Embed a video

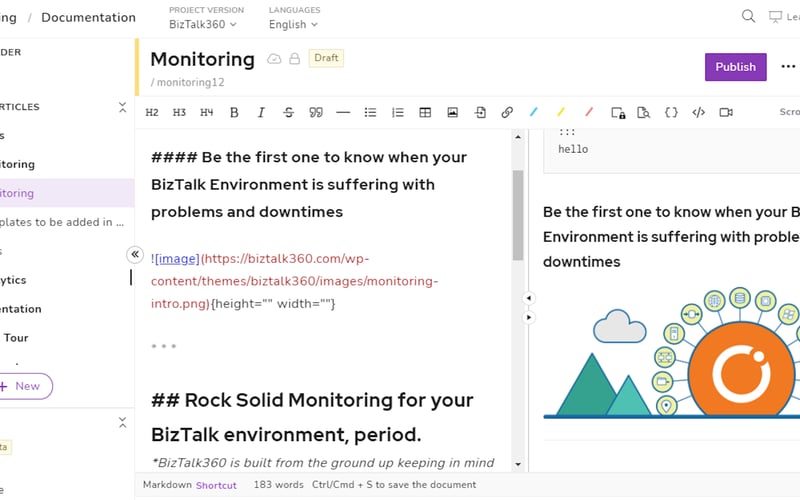tap(726, 112)
